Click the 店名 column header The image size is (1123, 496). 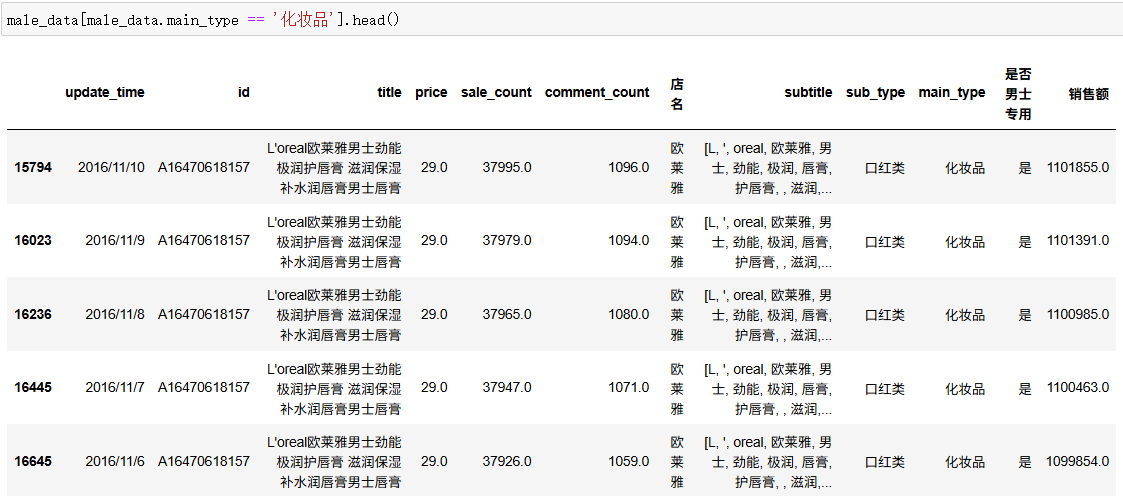(x=677, y=94)
